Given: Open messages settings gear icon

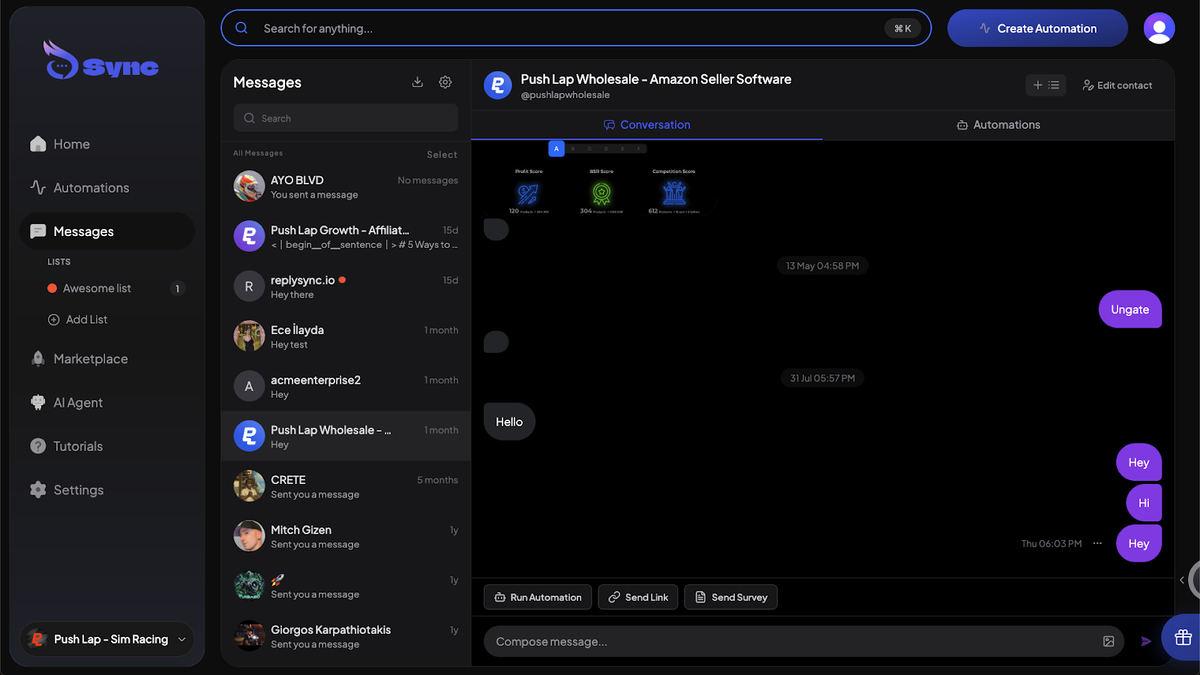Looking at the screenshot, I should [445, 82].
